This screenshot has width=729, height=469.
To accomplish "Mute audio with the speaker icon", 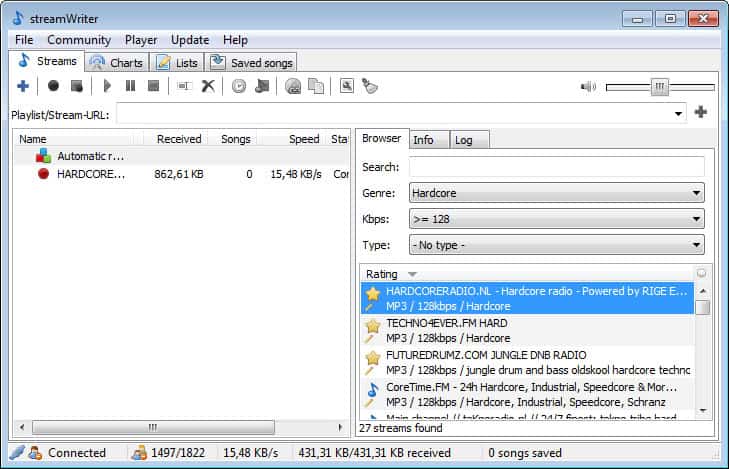I will (x=588, y=86).
